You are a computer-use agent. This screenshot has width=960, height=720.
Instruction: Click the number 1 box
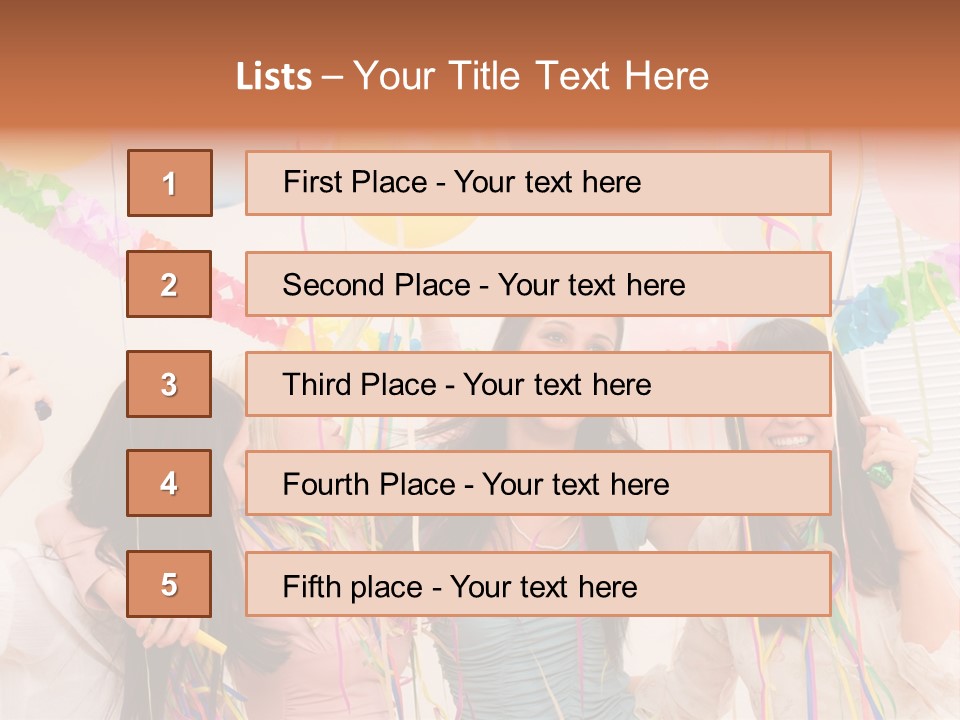pyautogui.click(x=169, y=183)
